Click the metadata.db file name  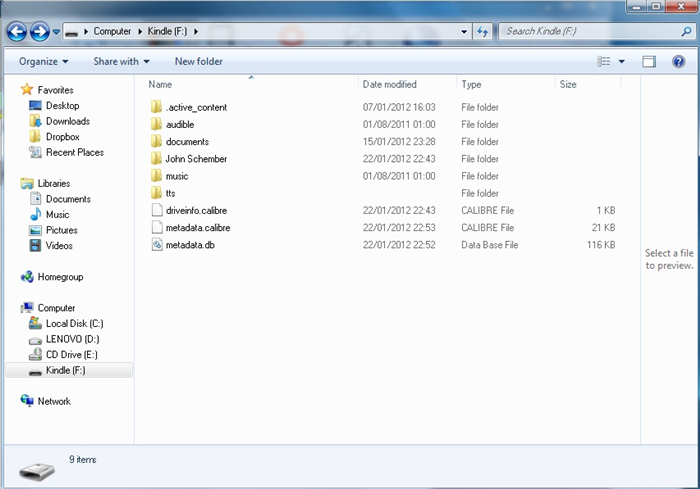190,245
